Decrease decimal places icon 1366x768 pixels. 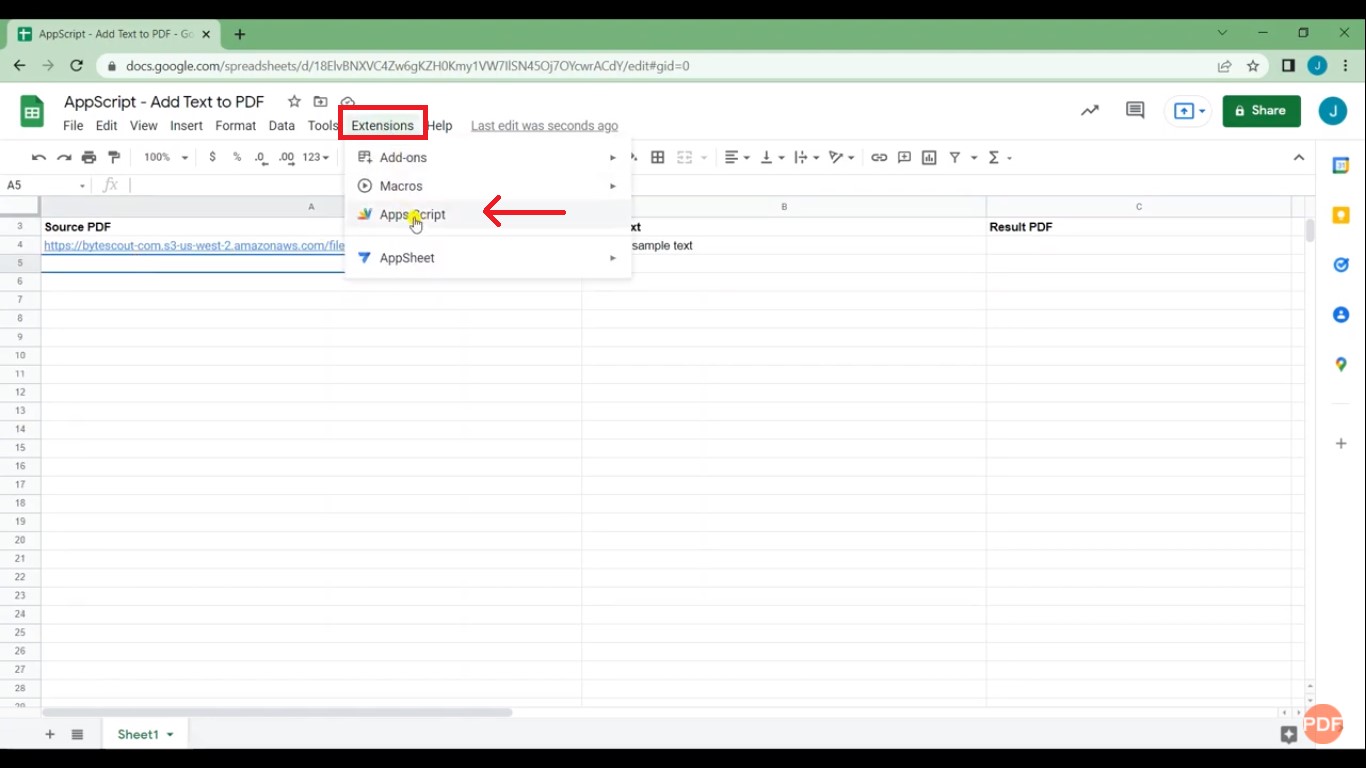(x=261, y=157)
